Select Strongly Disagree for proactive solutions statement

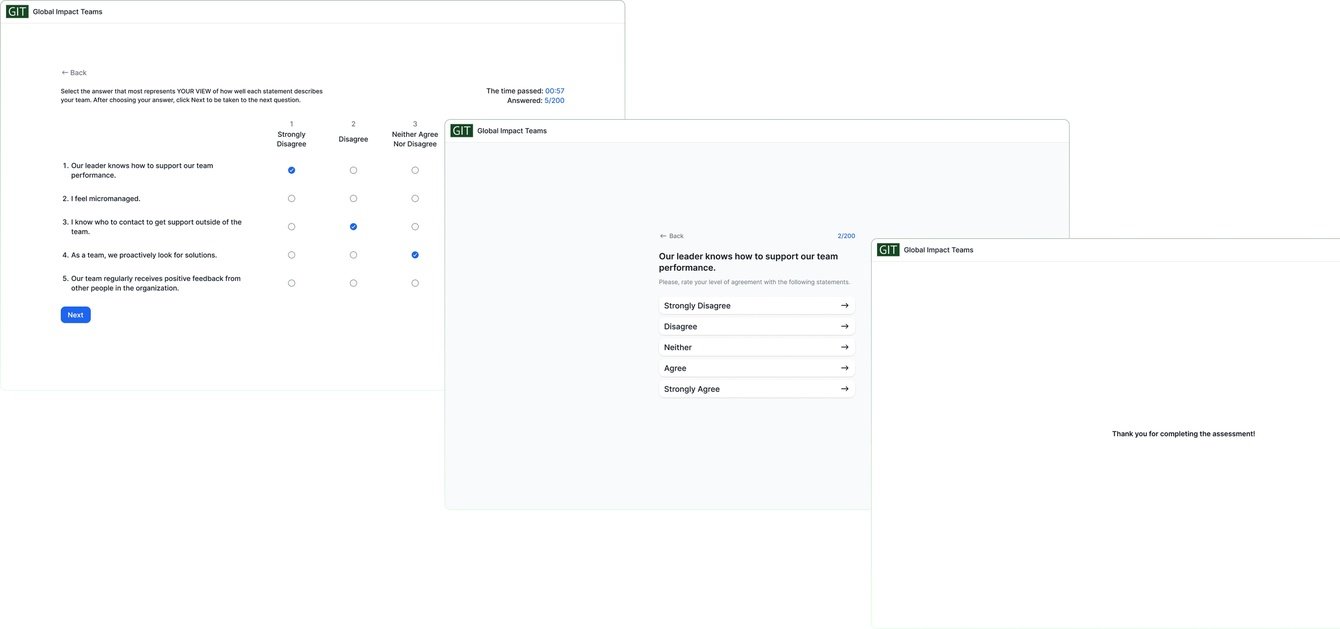click(292, 255)
